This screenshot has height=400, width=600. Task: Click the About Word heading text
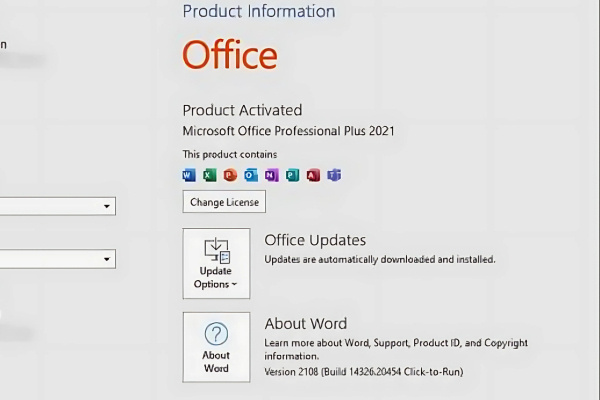306,324
